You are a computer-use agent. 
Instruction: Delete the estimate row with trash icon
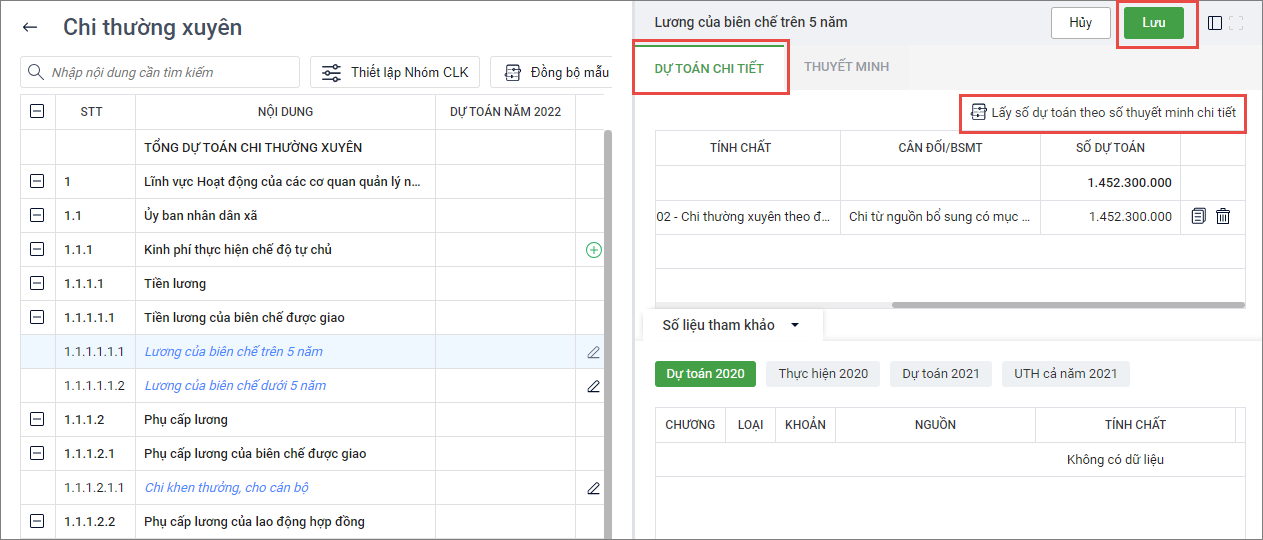(1222, 216)
